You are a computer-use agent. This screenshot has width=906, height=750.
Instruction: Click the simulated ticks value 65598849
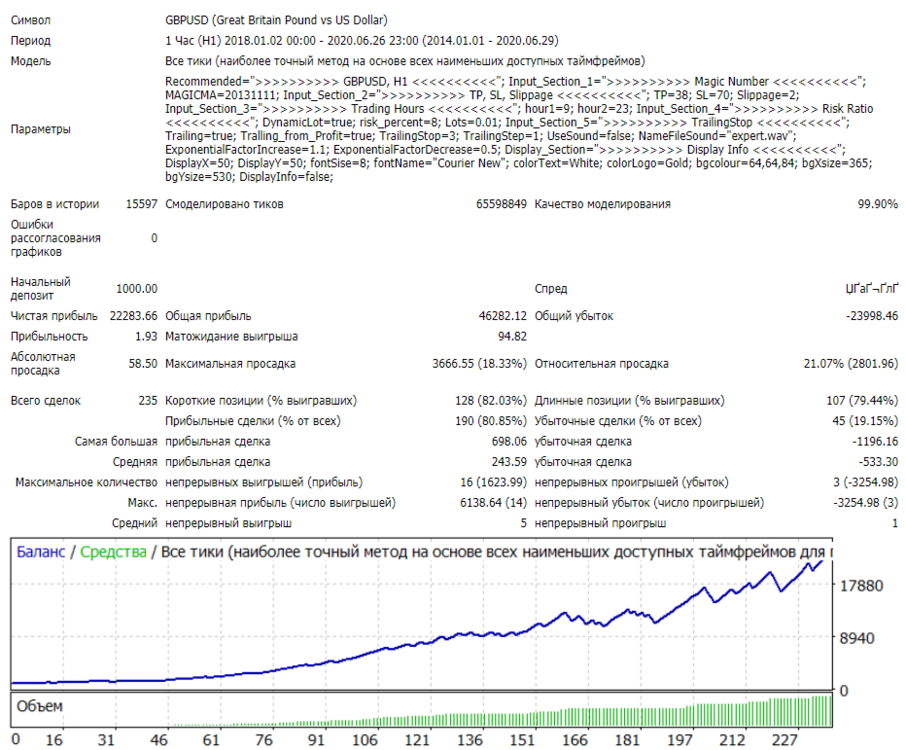501,204
